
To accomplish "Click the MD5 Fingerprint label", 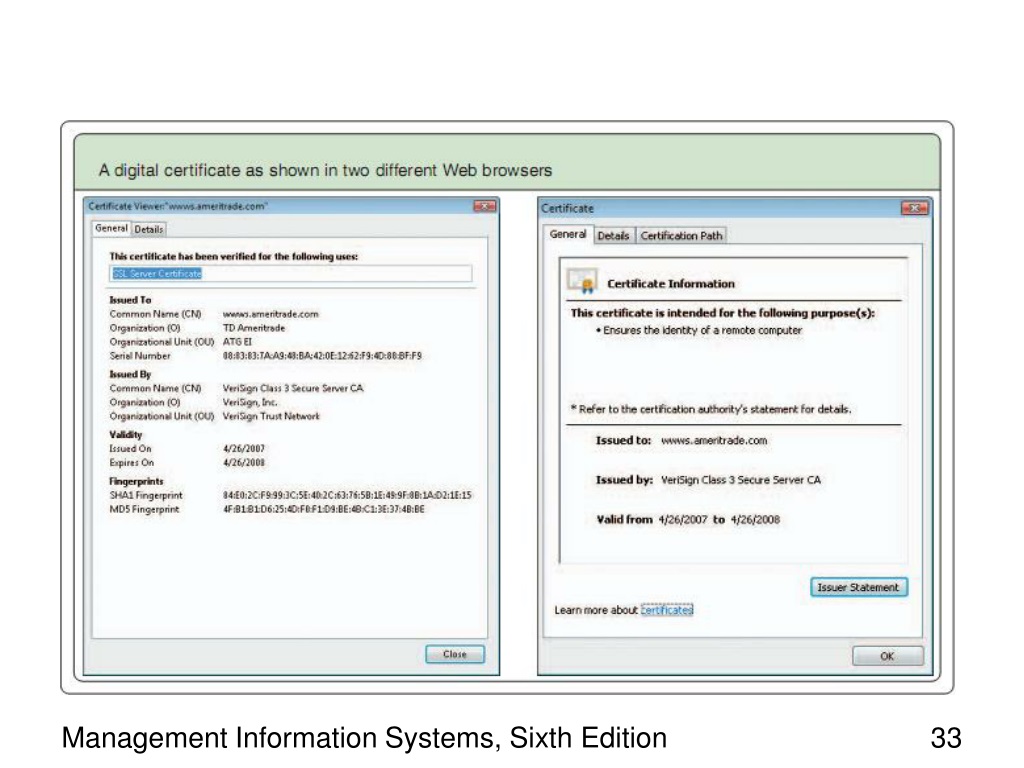I will point(144,509).
